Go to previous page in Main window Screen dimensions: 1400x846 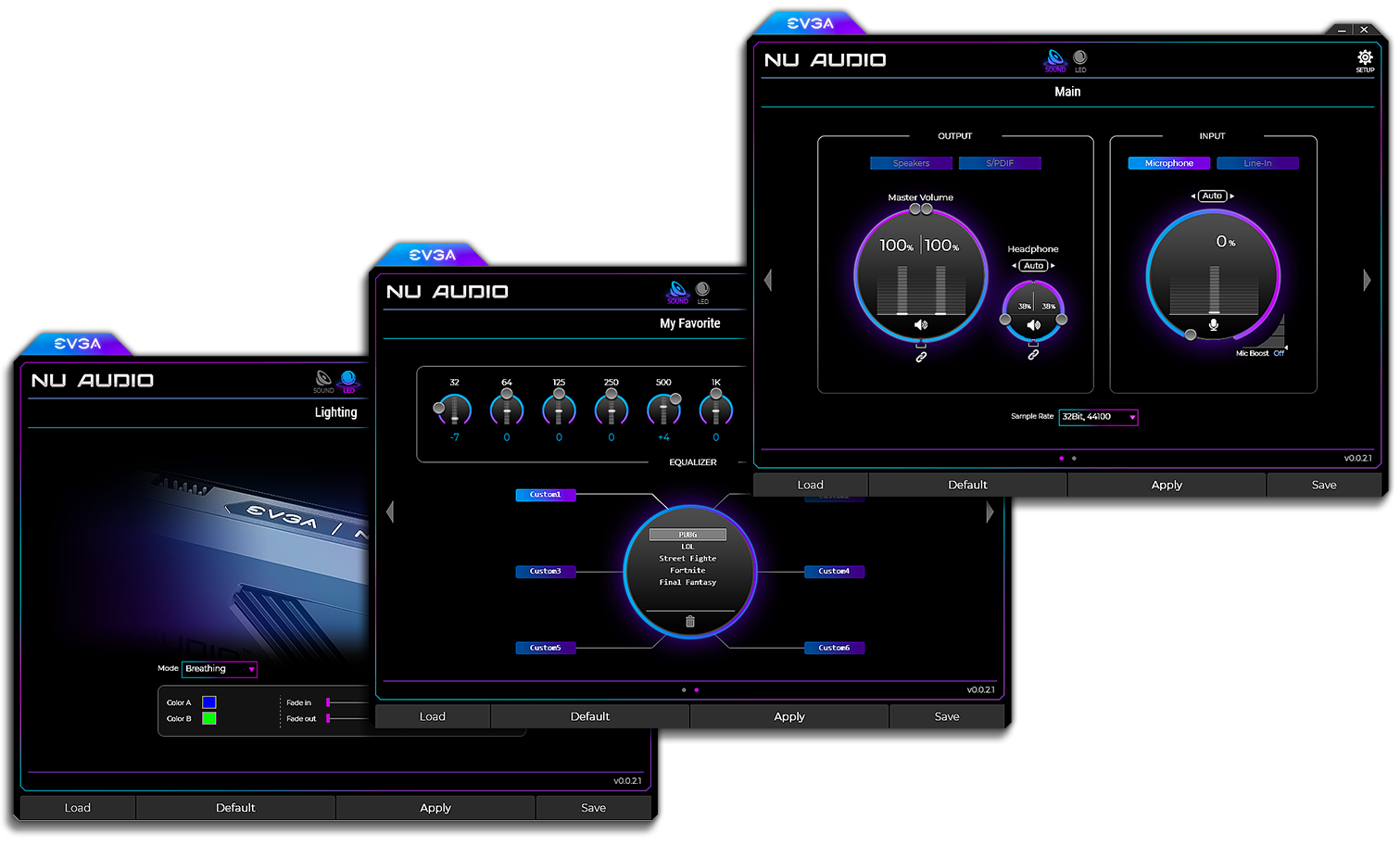pyautogui.click(x=768, y=280)
